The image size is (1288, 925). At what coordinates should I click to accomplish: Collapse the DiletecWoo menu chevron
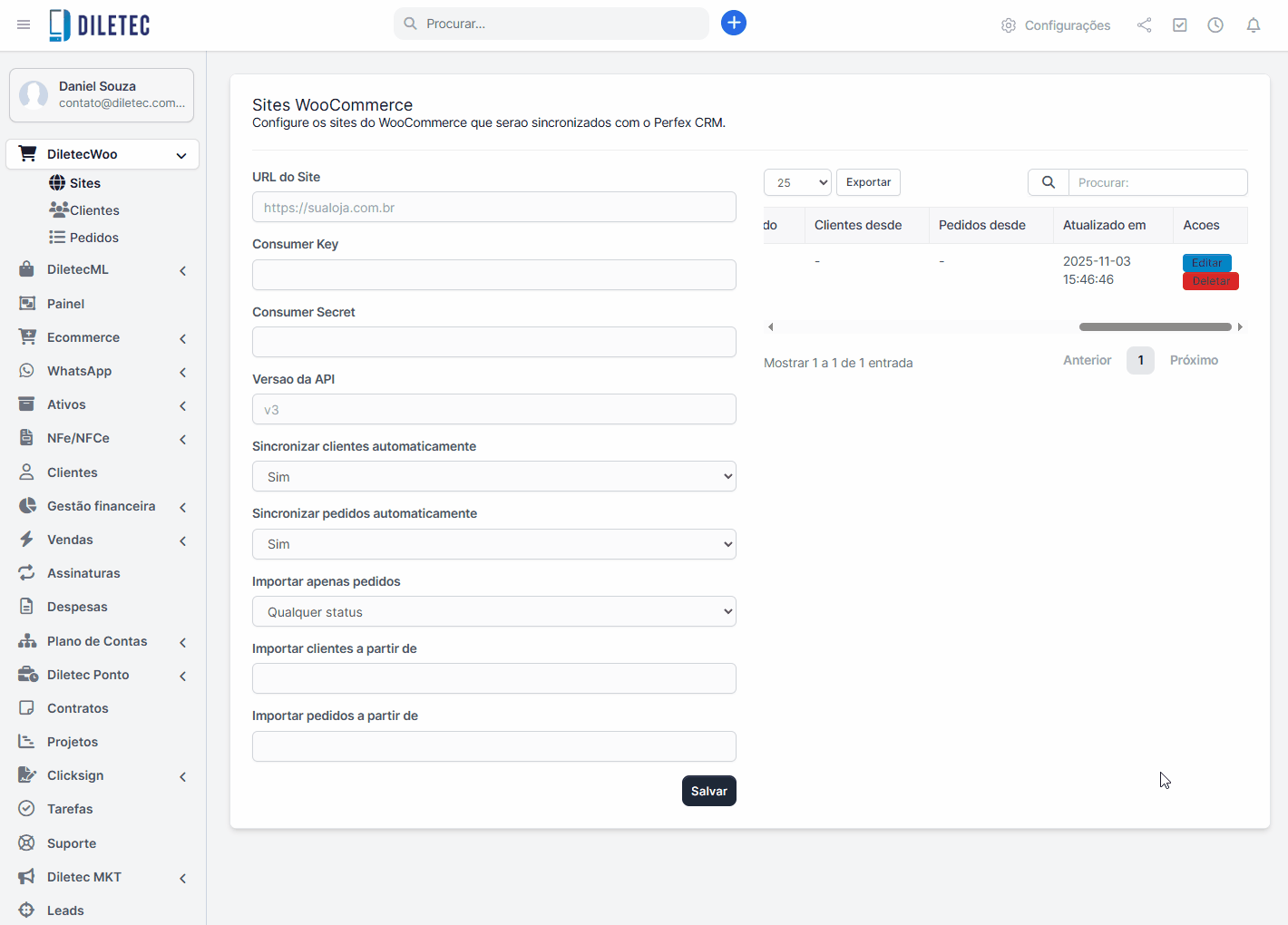coord(181,155)
